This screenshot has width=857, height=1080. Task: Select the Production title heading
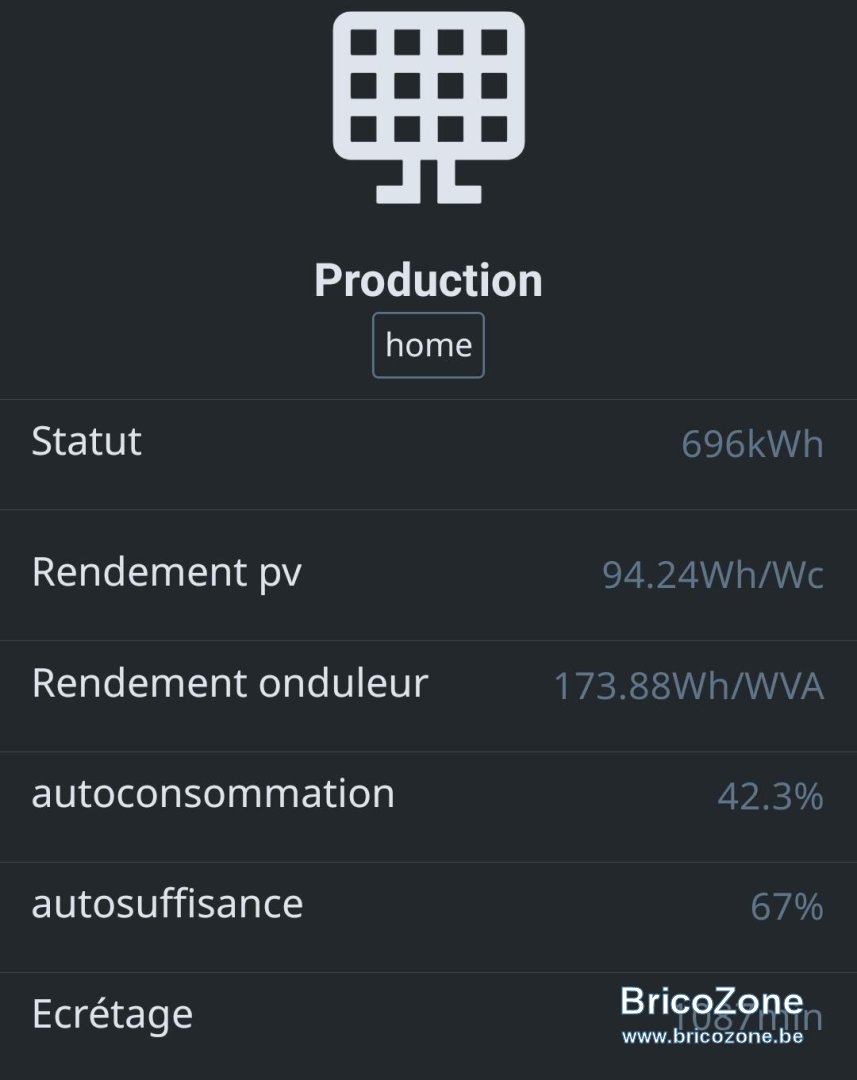click(x=428, y=281)
